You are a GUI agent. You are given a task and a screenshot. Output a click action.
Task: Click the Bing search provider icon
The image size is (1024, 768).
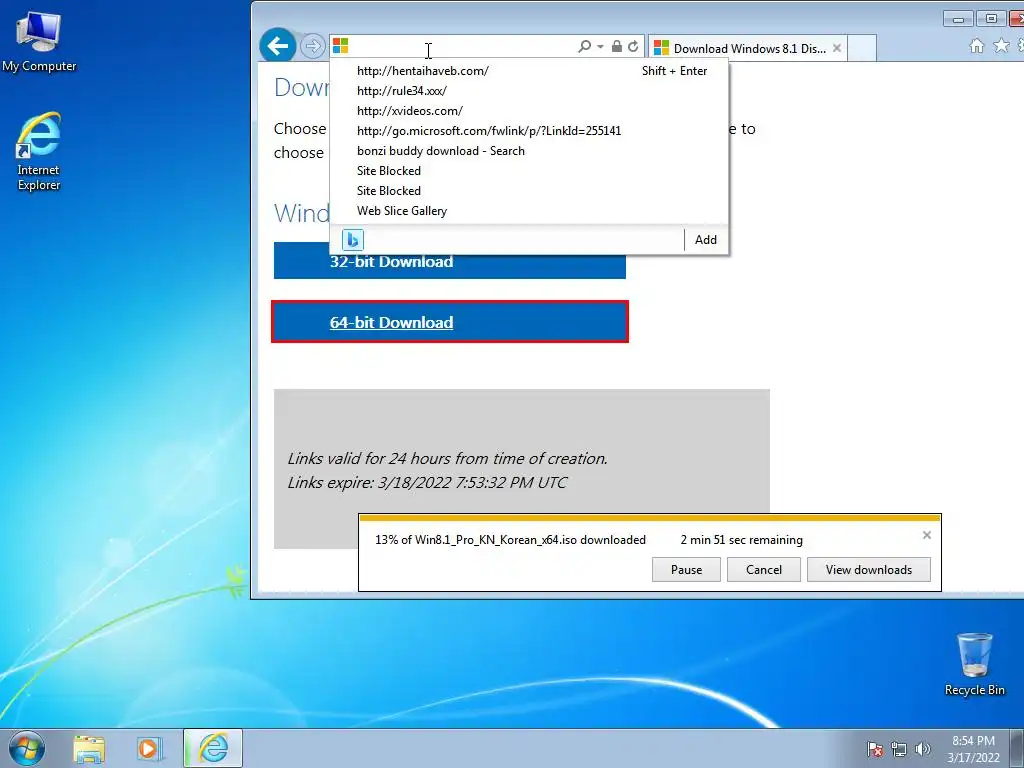[x=353, y=240]
